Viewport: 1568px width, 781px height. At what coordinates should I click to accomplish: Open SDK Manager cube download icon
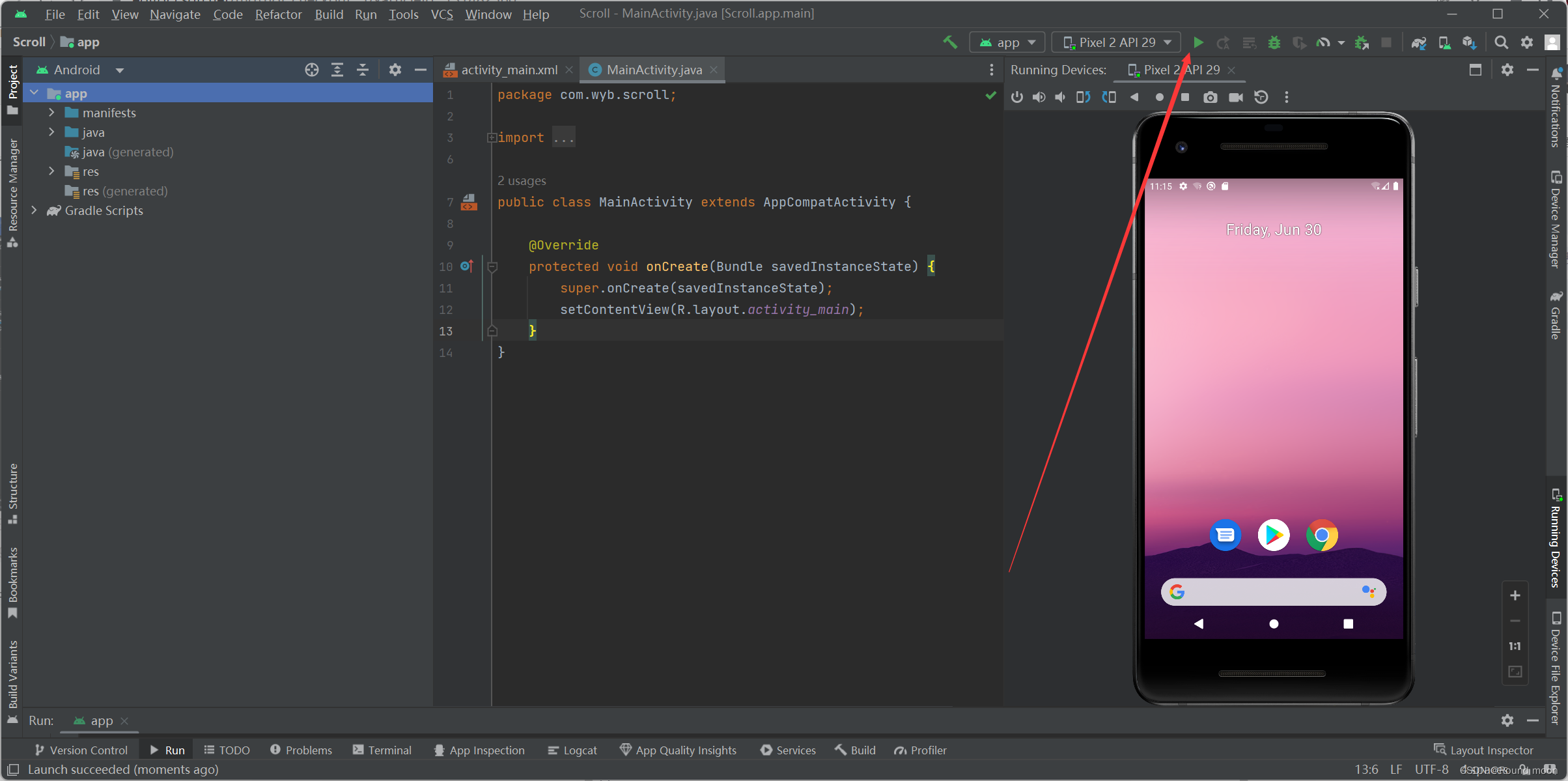tap(1469, 42)
